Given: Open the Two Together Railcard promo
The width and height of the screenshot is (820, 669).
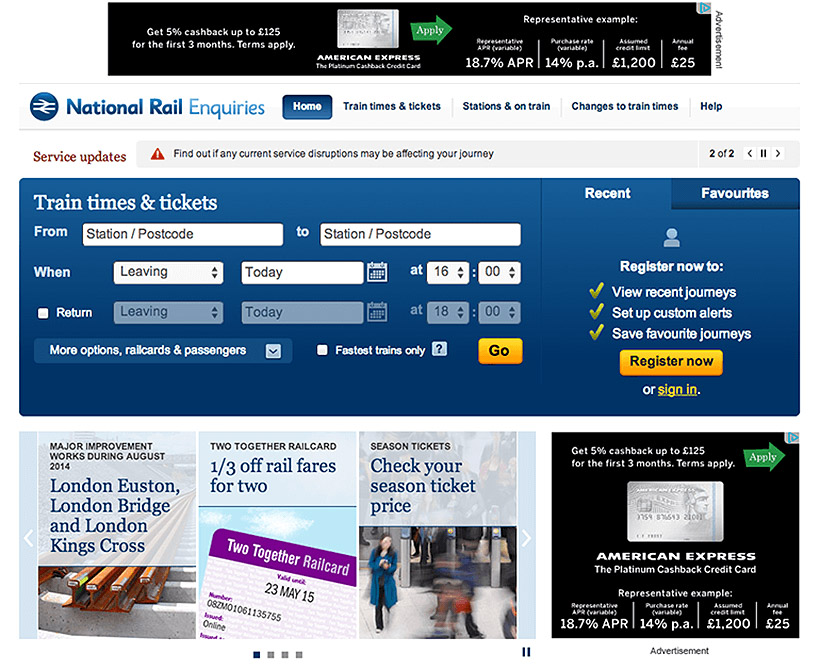Looking at the screenshot, I should (278, 535).
